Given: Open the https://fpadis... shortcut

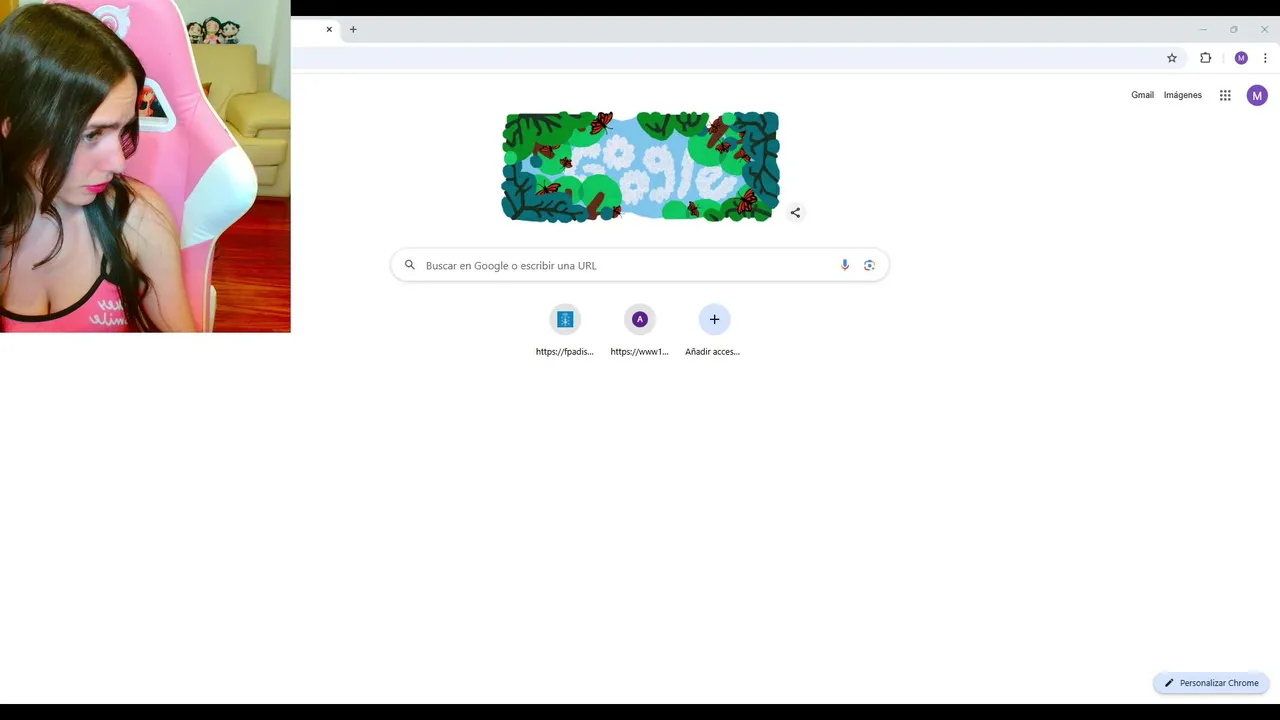Looking at the screenshot, I should (x=565, y=330).
